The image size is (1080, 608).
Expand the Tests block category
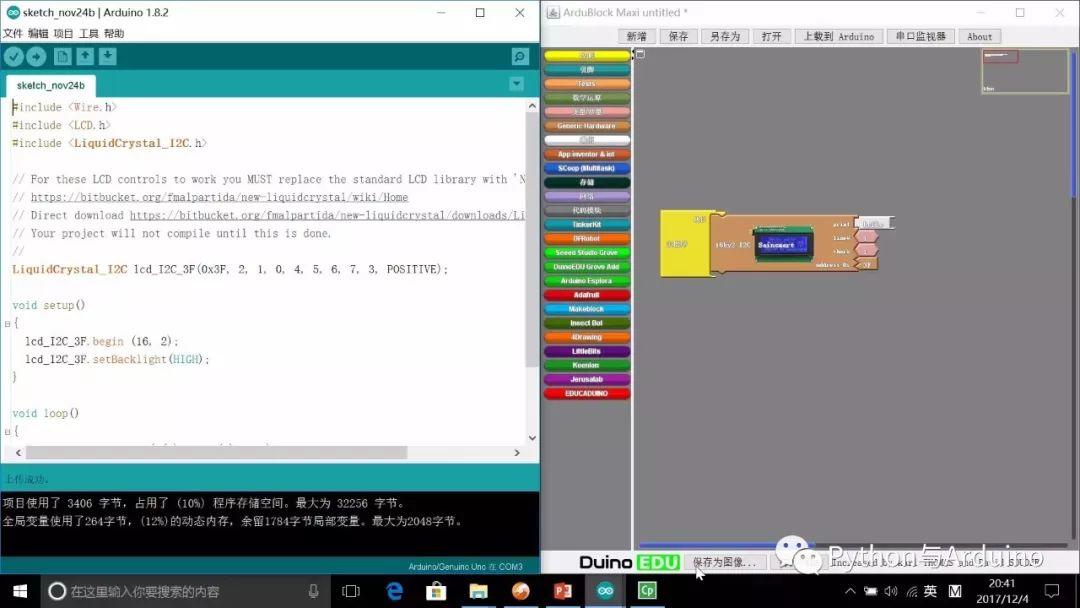point(586,84)
